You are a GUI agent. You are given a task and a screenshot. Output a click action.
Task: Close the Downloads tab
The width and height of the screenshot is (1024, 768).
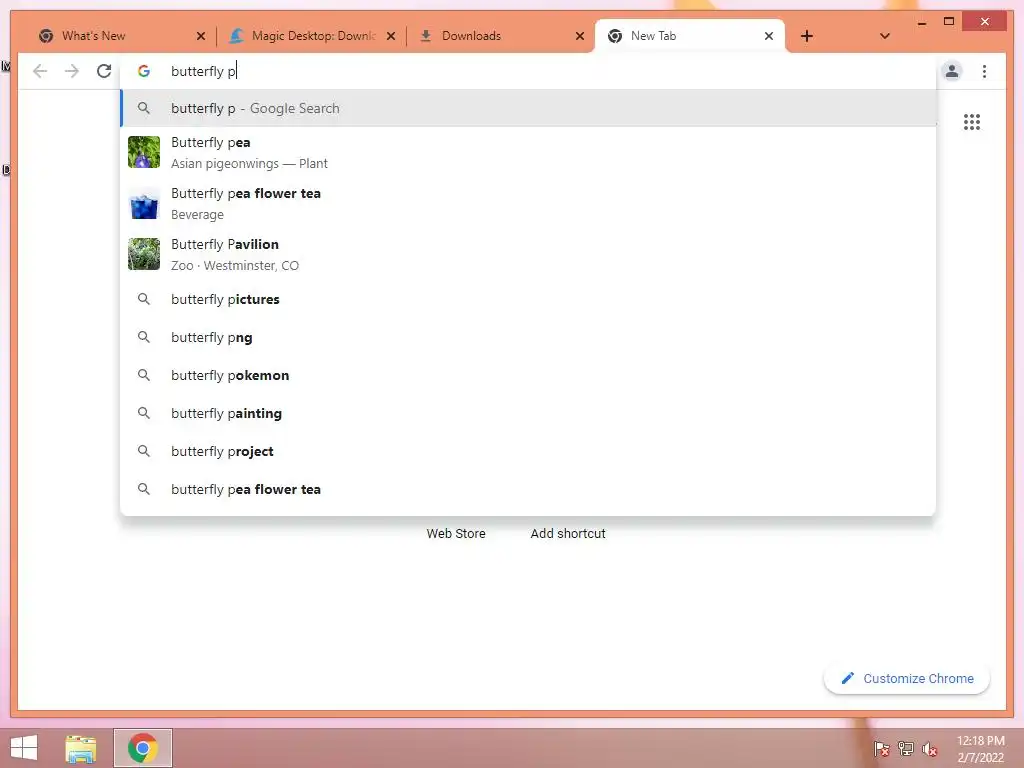580,36
